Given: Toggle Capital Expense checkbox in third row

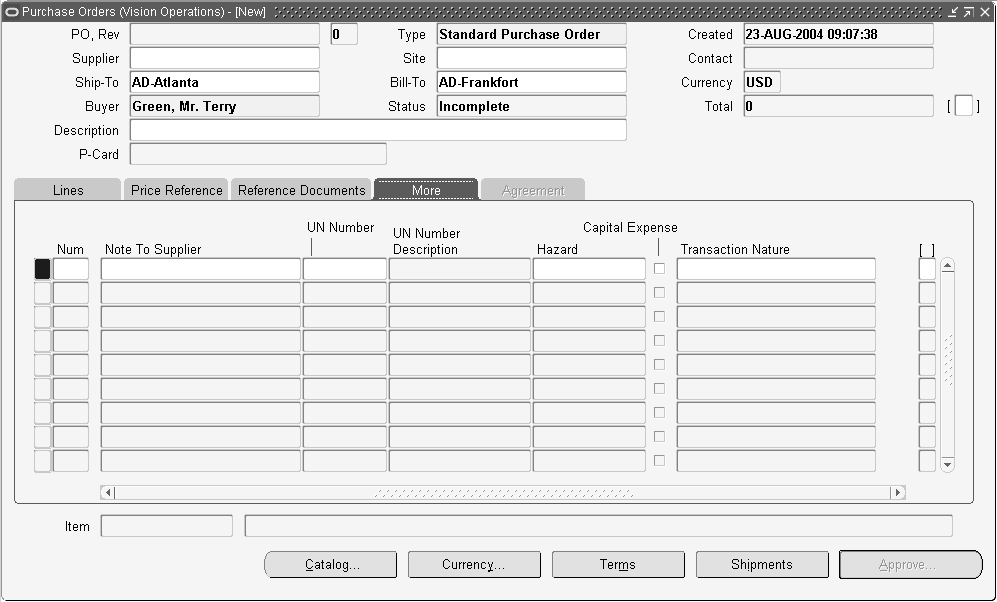Looking at the screenshot, I should (x=659, y=317).
